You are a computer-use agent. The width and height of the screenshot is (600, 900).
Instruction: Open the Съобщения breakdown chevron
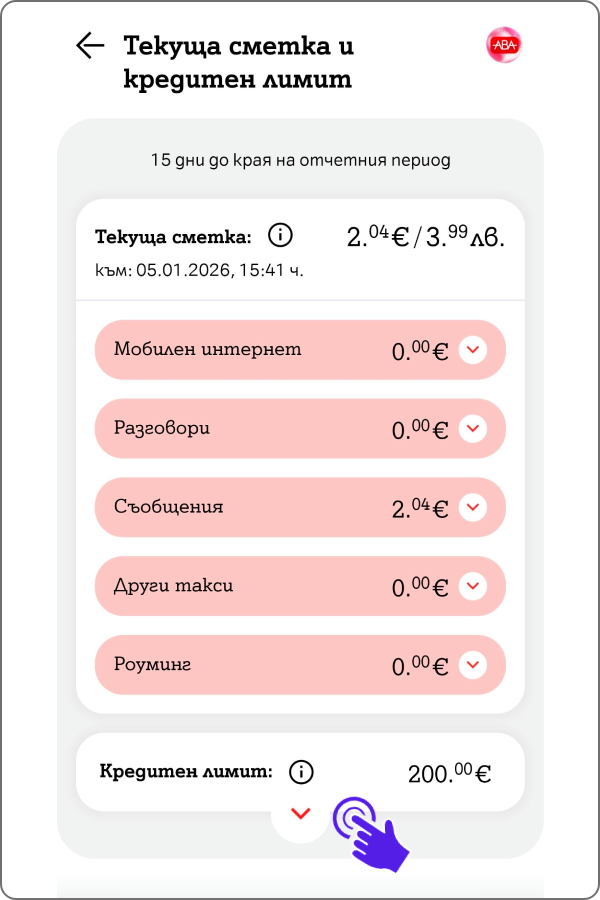(473, 507)
